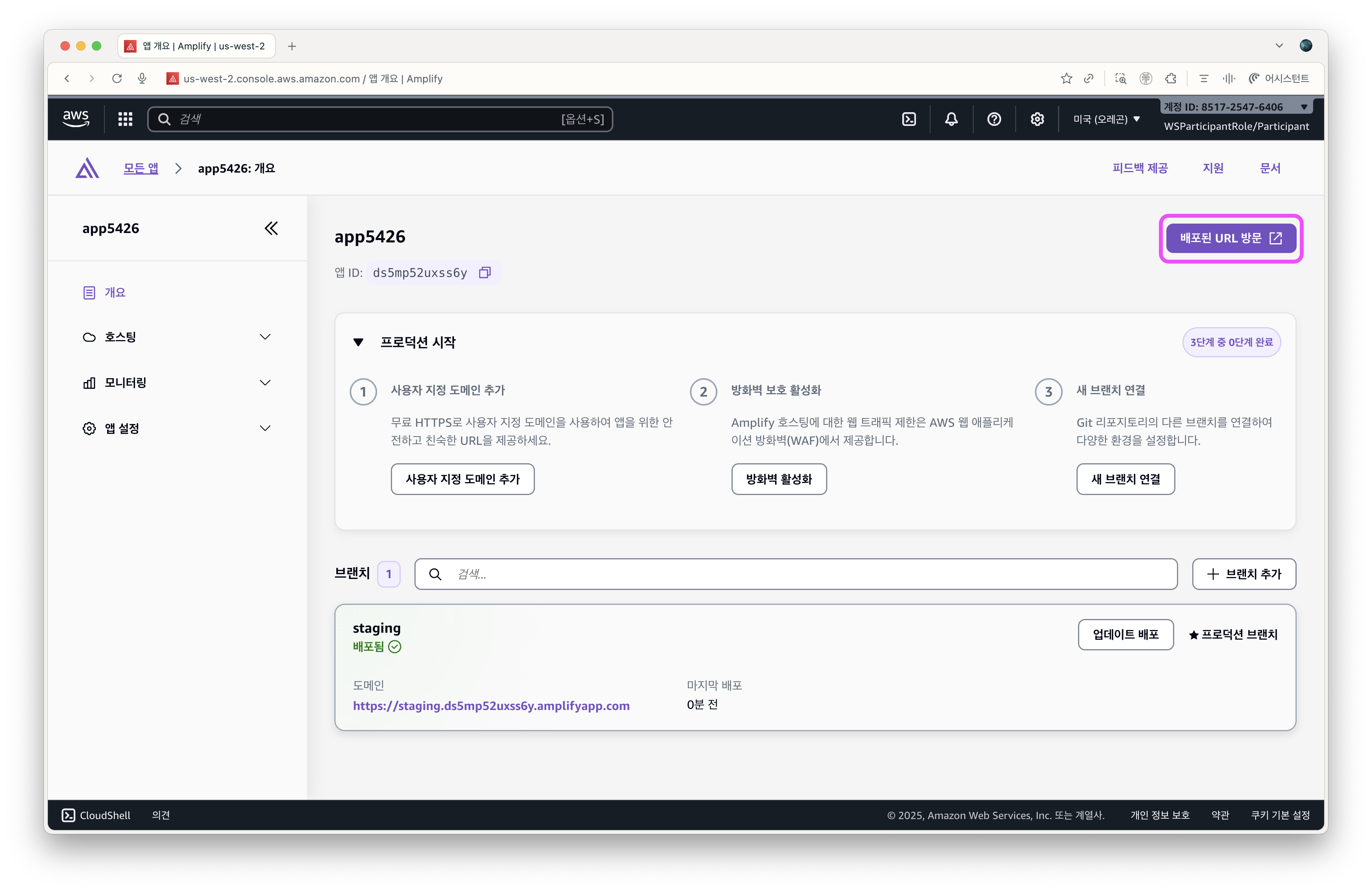
Task: Click the browser profile avatar
Action: 1306,46
